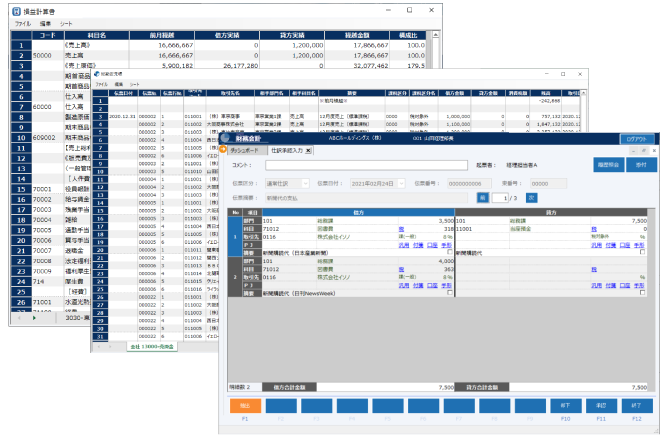Open ファイル menu in 損益計算書 window
Viewport: 668px width, 438px height.
[x=22, y=21]
